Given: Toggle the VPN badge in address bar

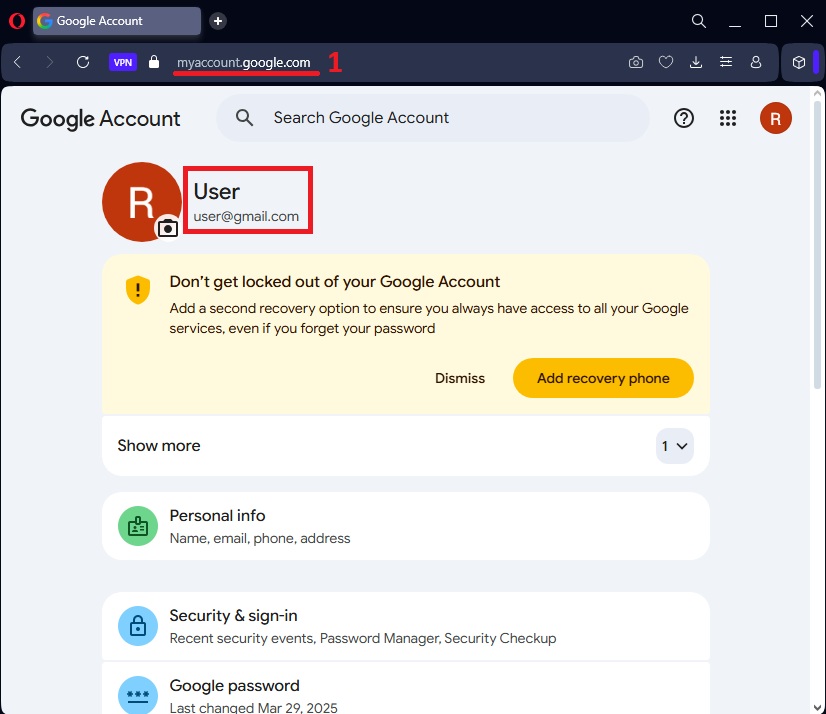Looking at the screenshot, I should point(123,62).
